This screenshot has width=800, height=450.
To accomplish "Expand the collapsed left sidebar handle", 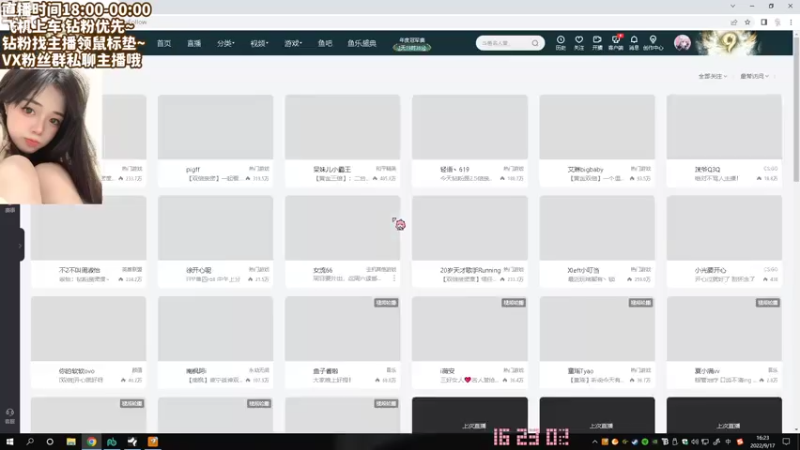I will [x=20, y=245].
